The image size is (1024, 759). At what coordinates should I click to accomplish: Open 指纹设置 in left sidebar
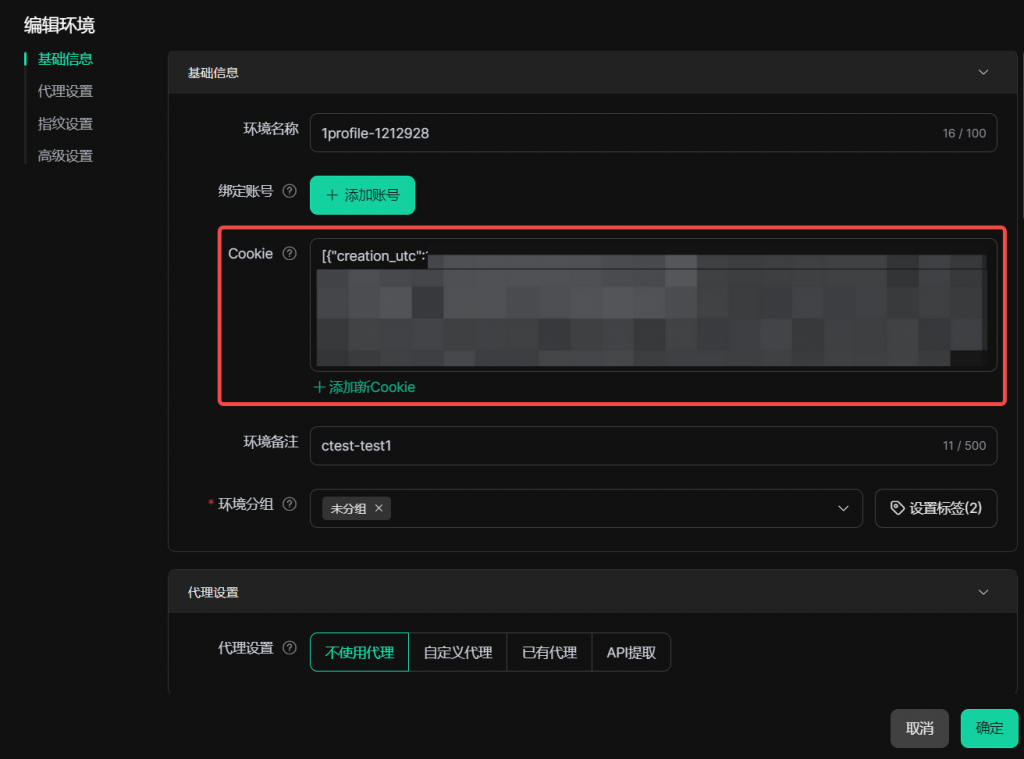coord(65,124)
